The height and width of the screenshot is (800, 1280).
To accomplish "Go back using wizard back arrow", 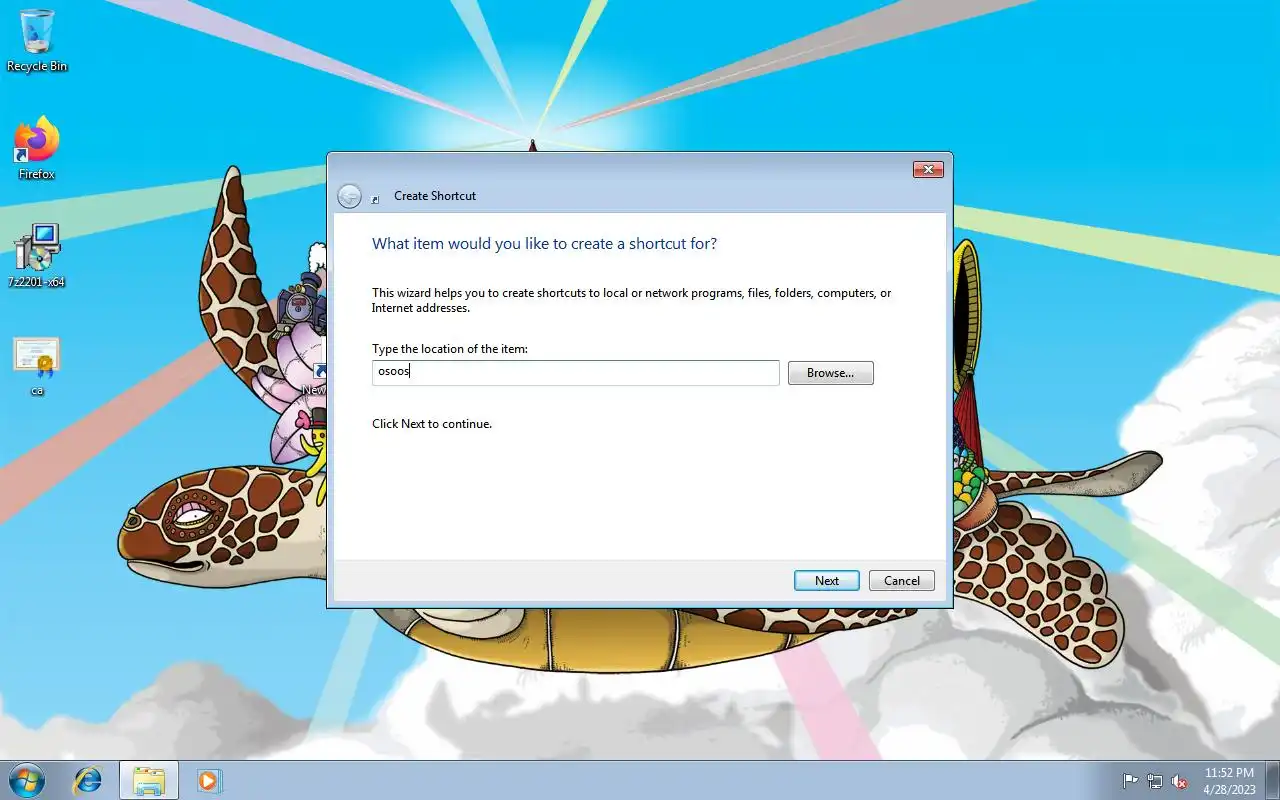I will (349, 196).
